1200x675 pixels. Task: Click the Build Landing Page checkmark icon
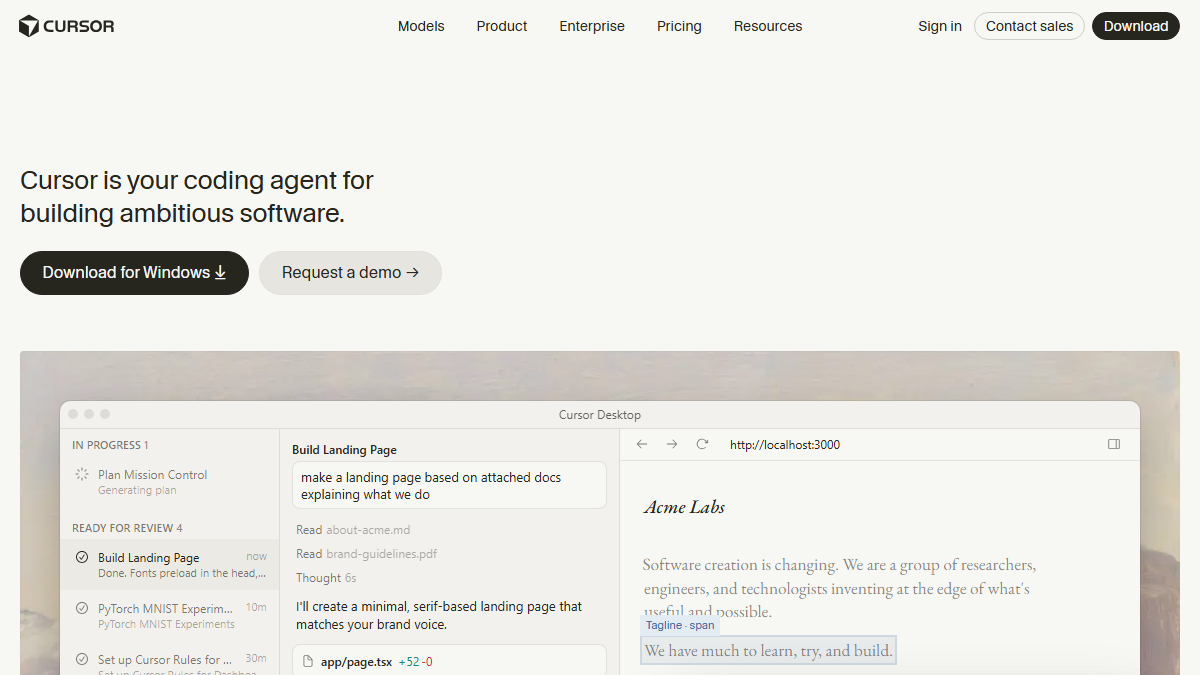(x=82, y=558)
